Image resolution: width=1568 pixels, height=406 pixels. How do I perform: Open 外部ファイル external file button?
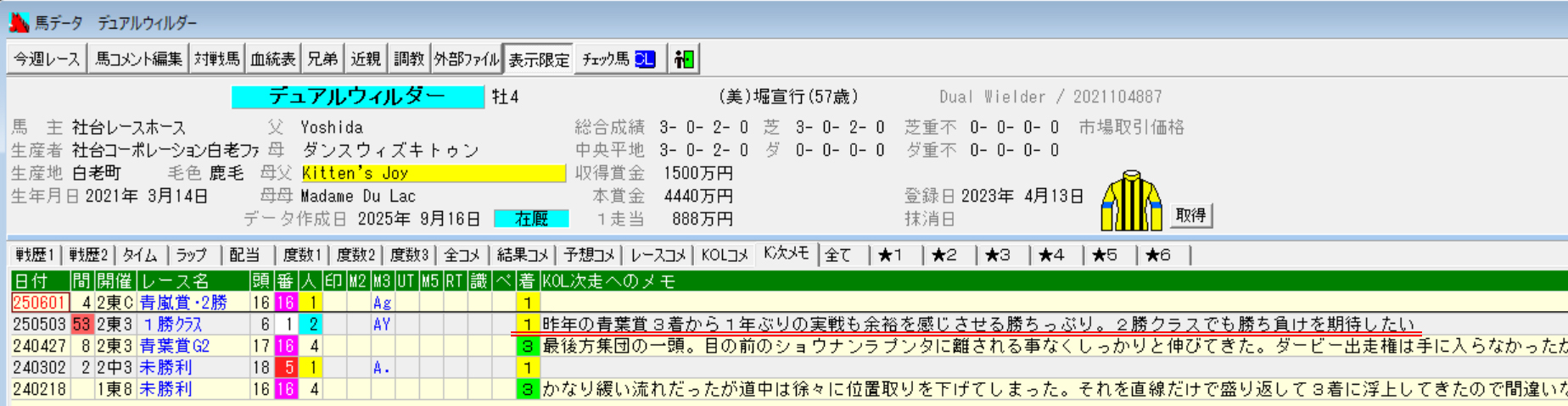[x=466, y=59]
